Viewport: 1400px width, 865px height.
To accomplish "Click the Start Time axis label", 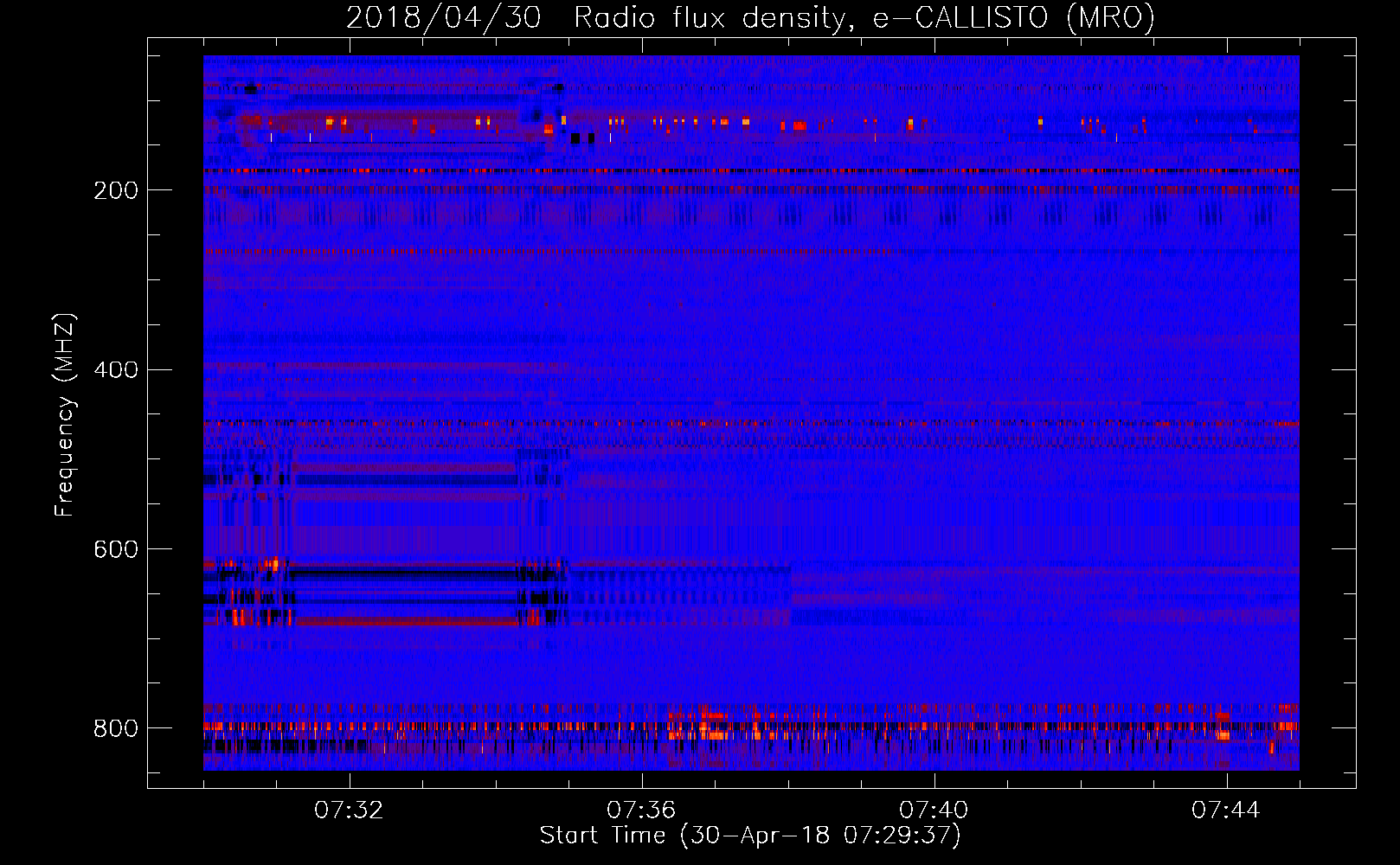I will 750,836.
